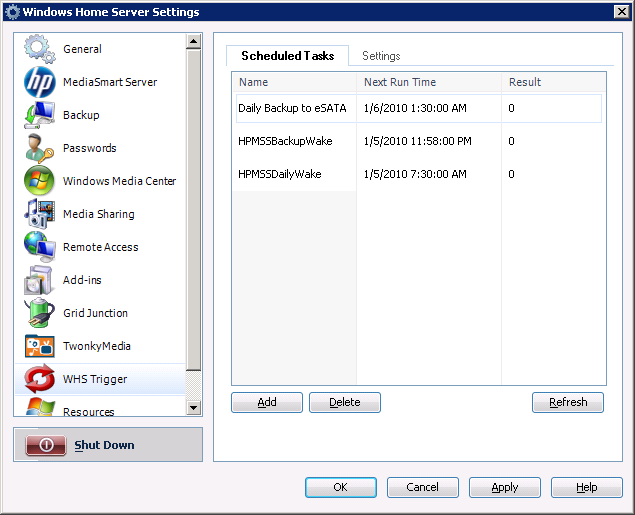Close the Windows Home Server Settings window
The width and height of the screenshot is (635, 515).
(x=622, y=12)
